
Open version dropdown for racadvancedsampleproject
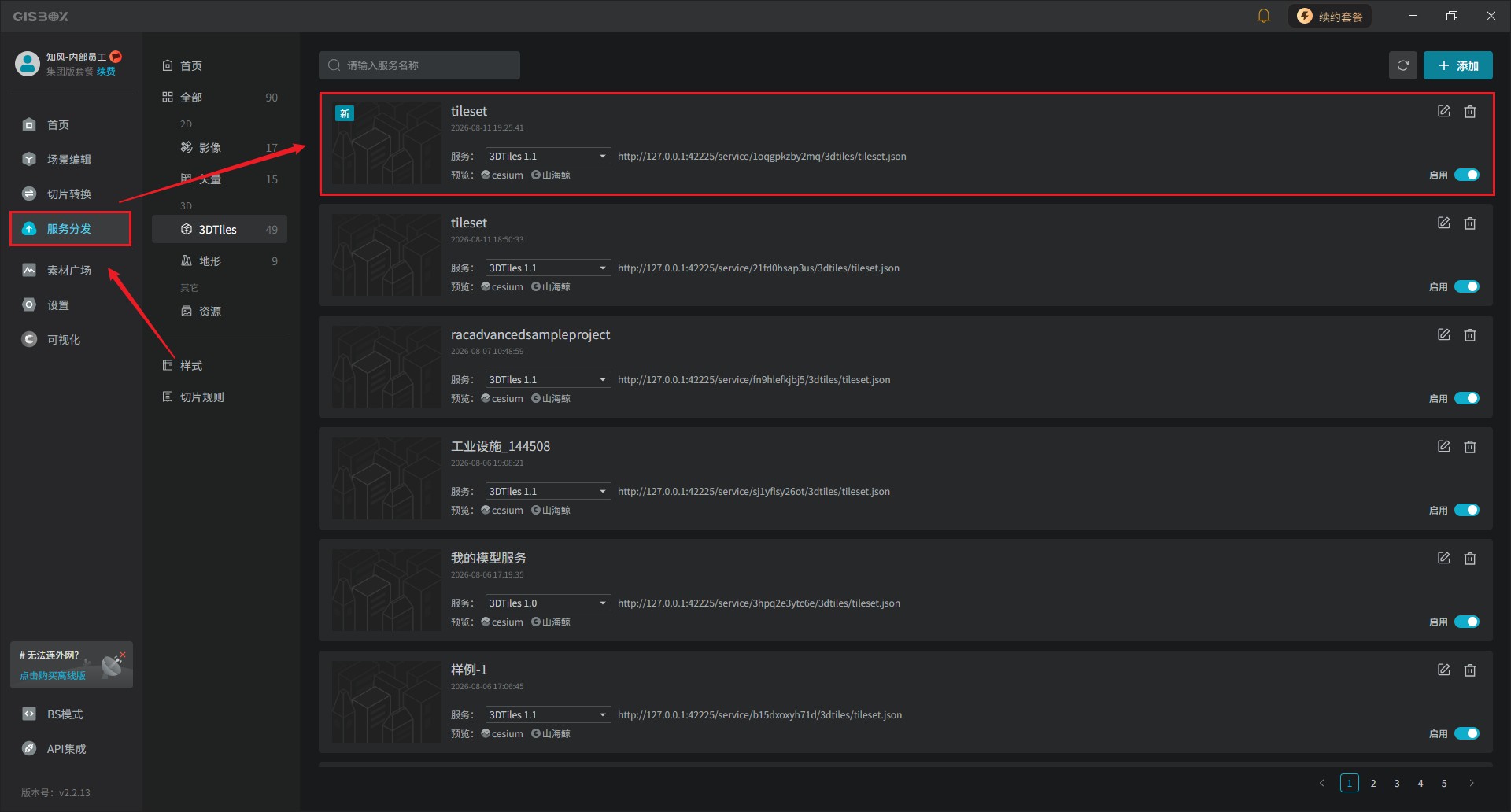pos(548,379)
